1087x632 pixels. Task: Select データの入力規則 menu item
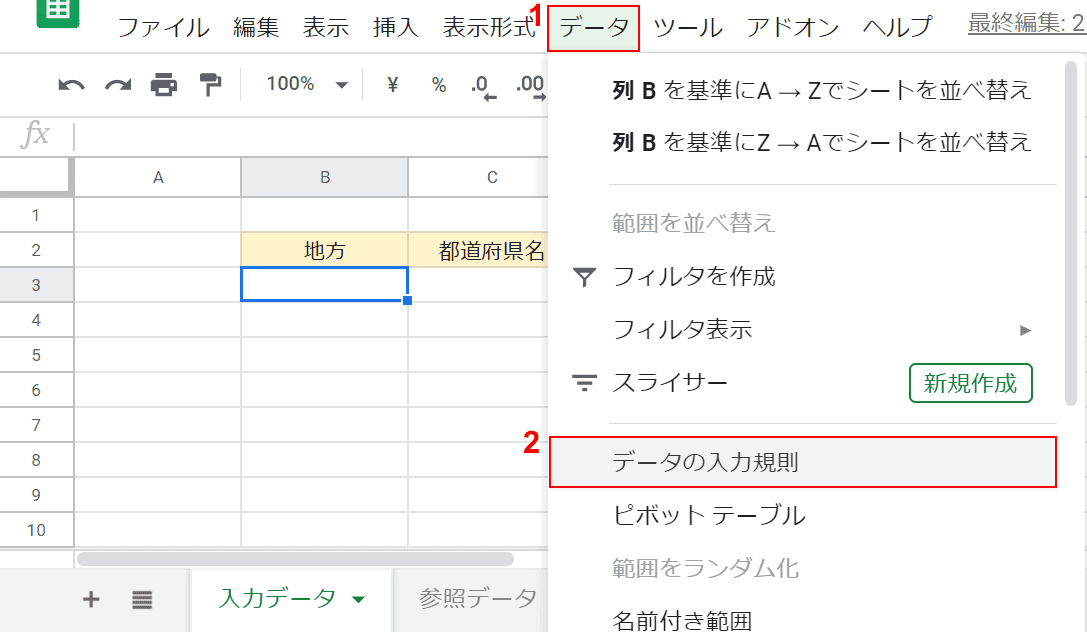point(803,462)
